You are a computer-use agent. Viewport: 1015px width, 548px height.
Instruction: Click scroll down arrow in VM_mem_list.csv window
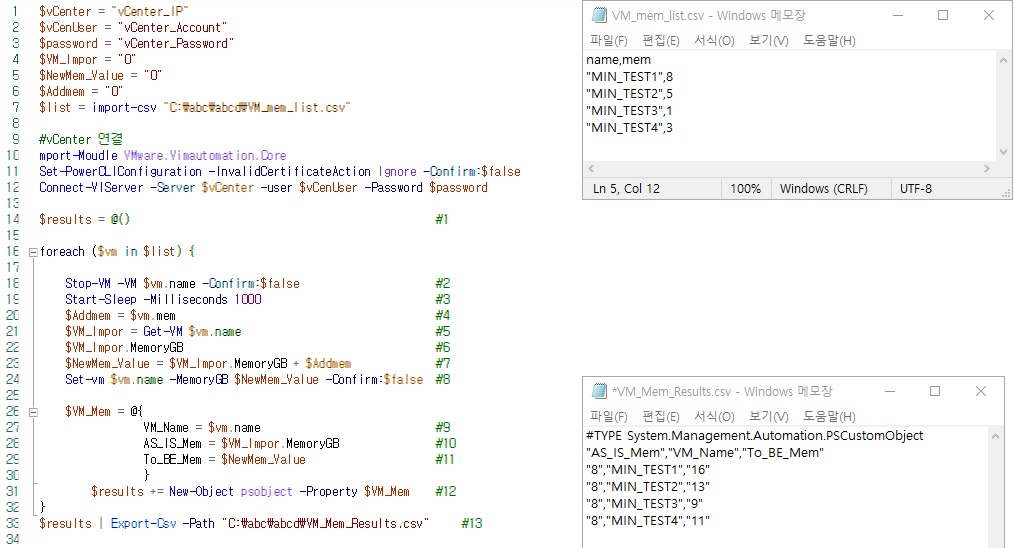tap(1003, 152)
